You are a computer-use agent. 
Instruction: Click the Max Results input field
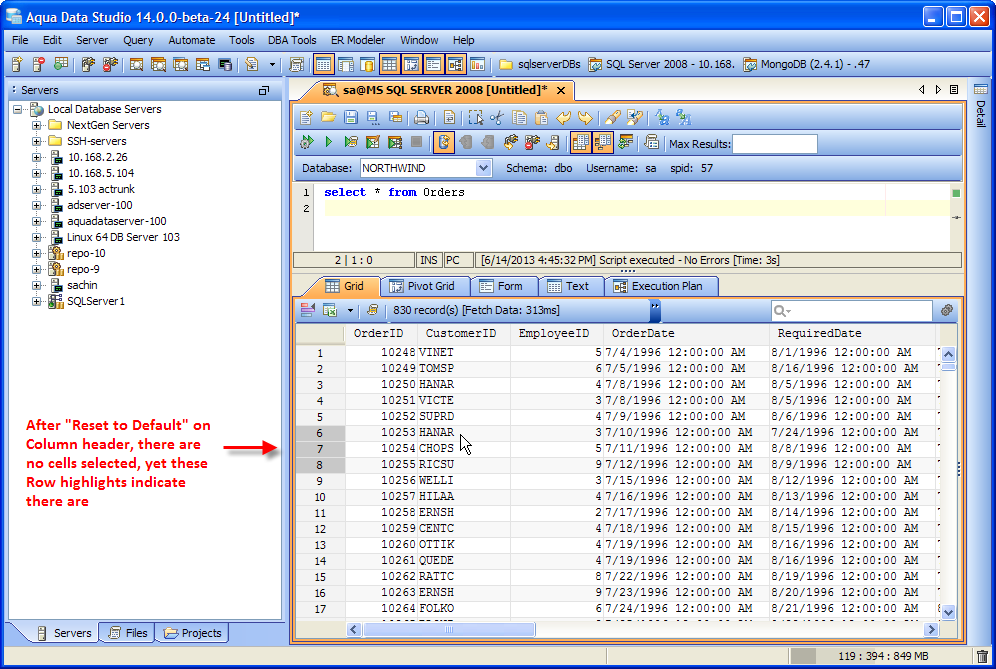775,144
